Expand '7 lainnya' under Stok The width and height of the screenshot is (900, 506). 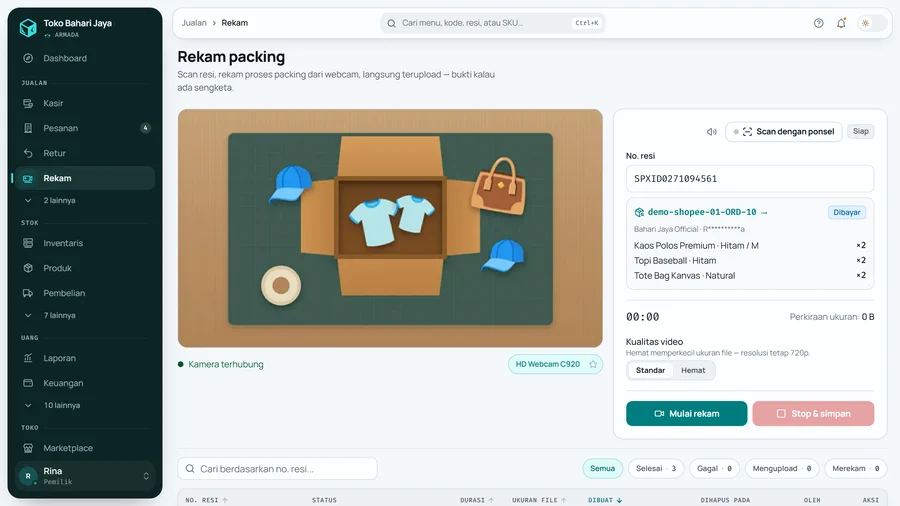pyautogui.click(x=85, y=315)
